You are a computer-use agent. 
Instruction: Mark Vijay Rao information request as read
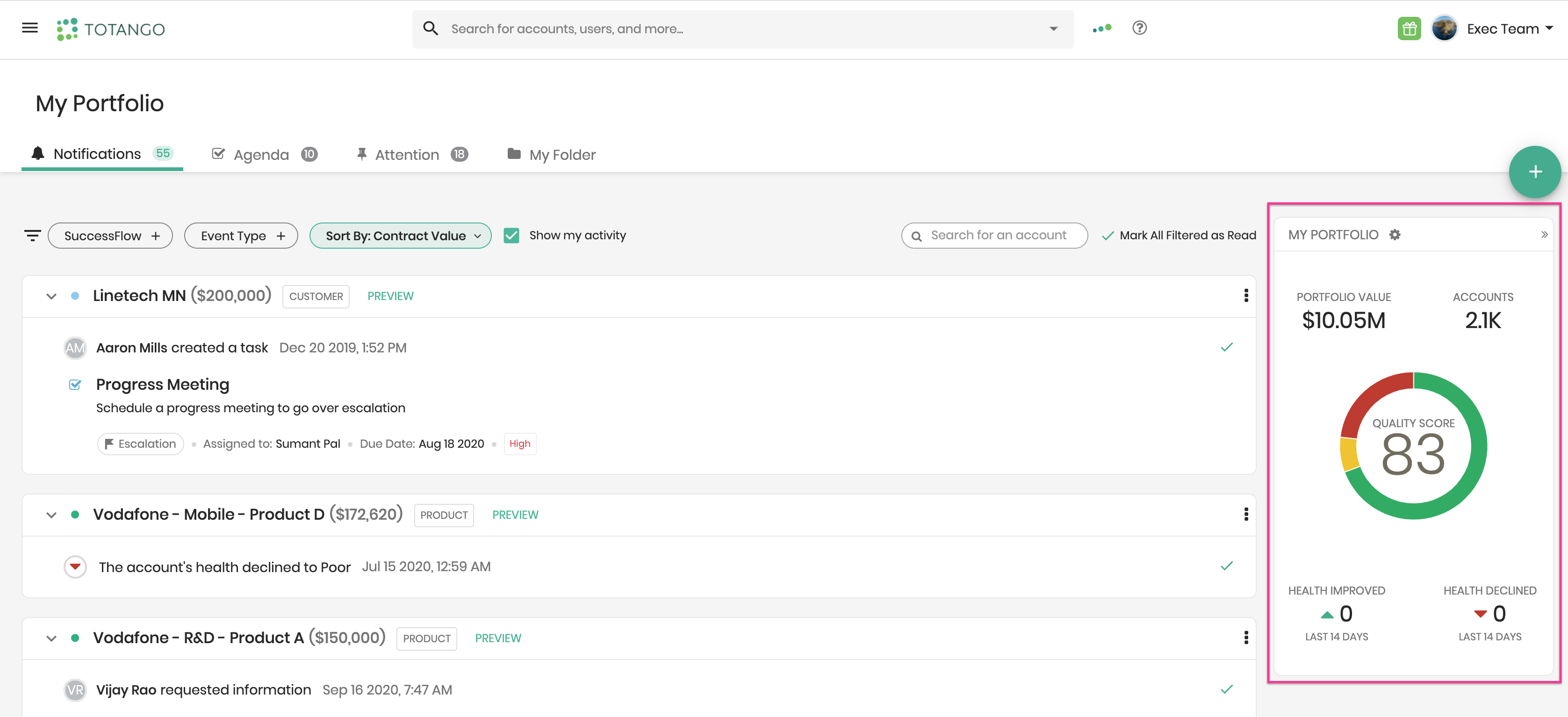tap(1227, 689)
